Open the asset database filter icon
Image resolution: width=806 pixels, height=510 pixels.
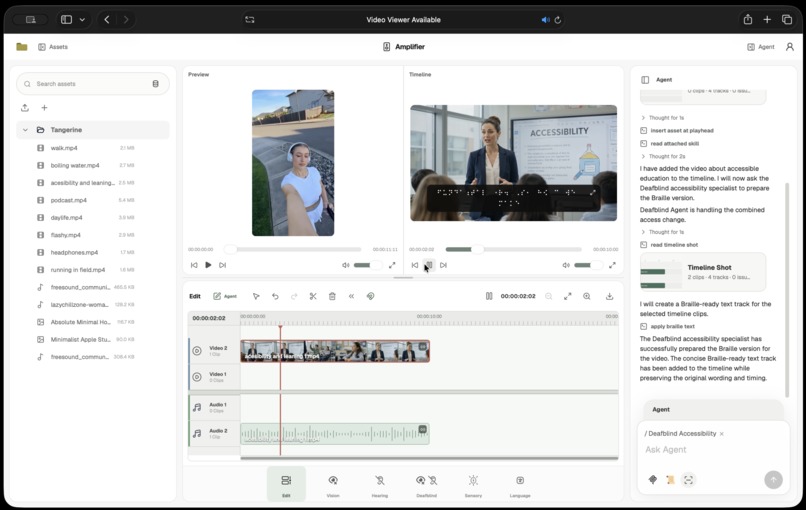155,84
